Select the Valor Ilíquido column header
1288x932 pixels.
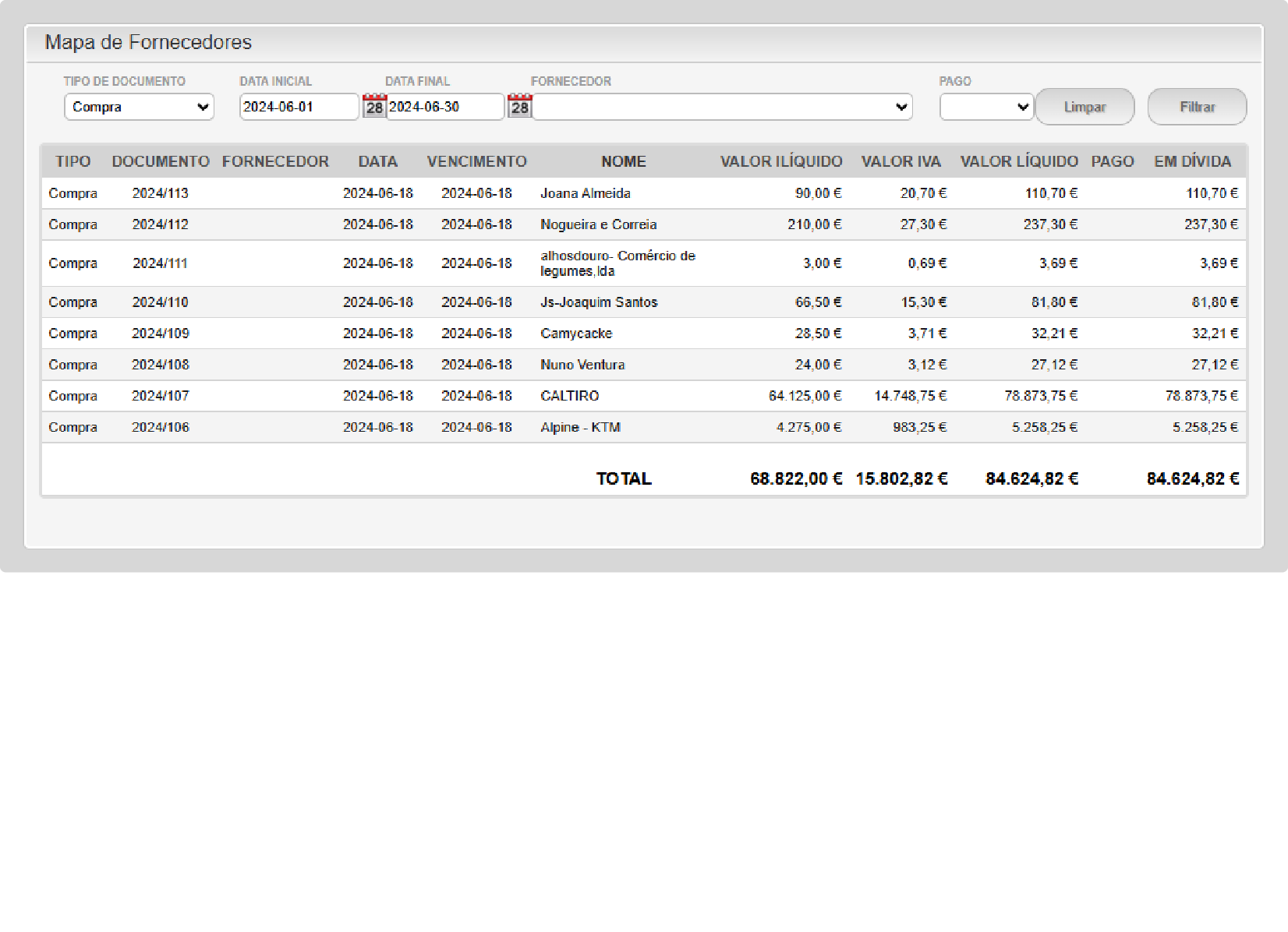click(x=780, y=161)
